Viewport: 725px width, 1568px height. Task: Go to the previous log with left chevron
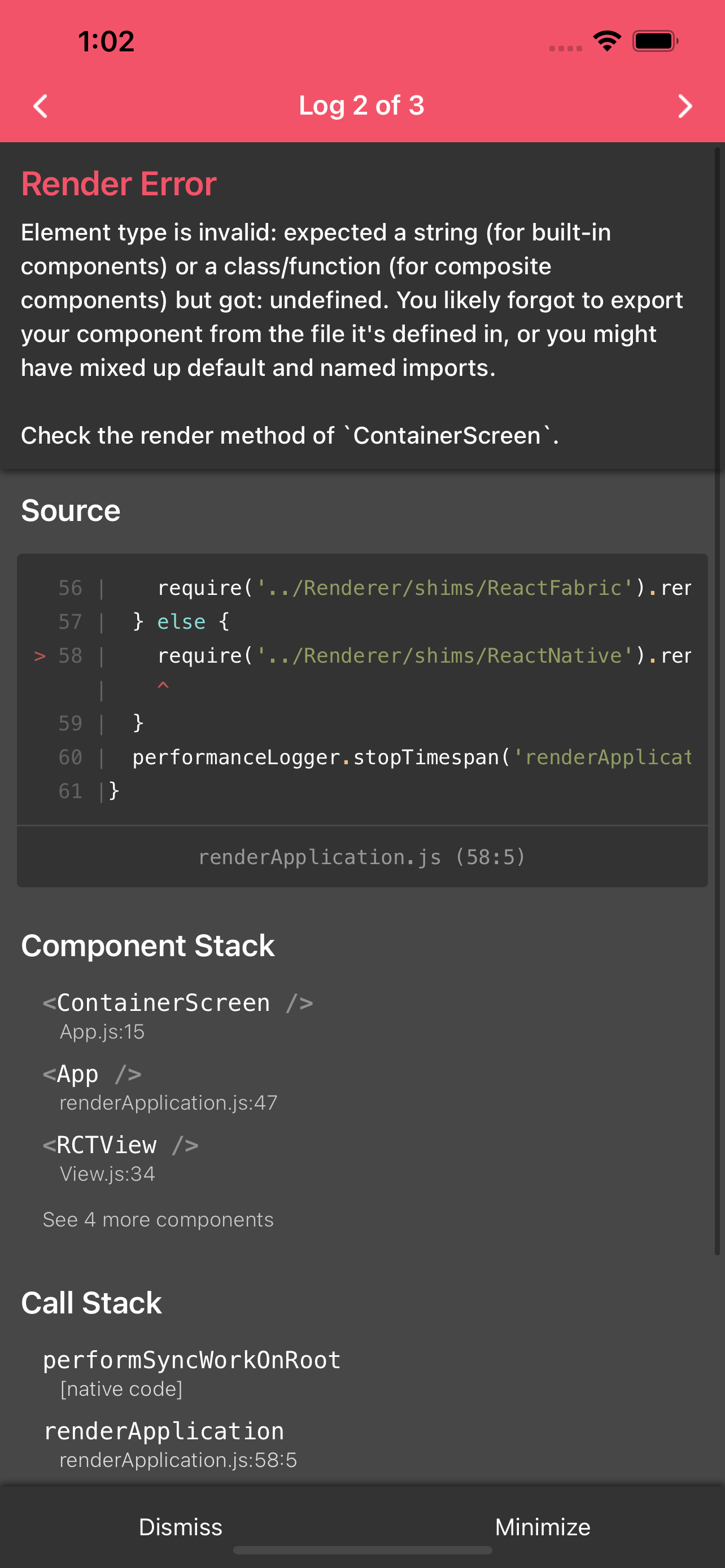coord(40,106)
